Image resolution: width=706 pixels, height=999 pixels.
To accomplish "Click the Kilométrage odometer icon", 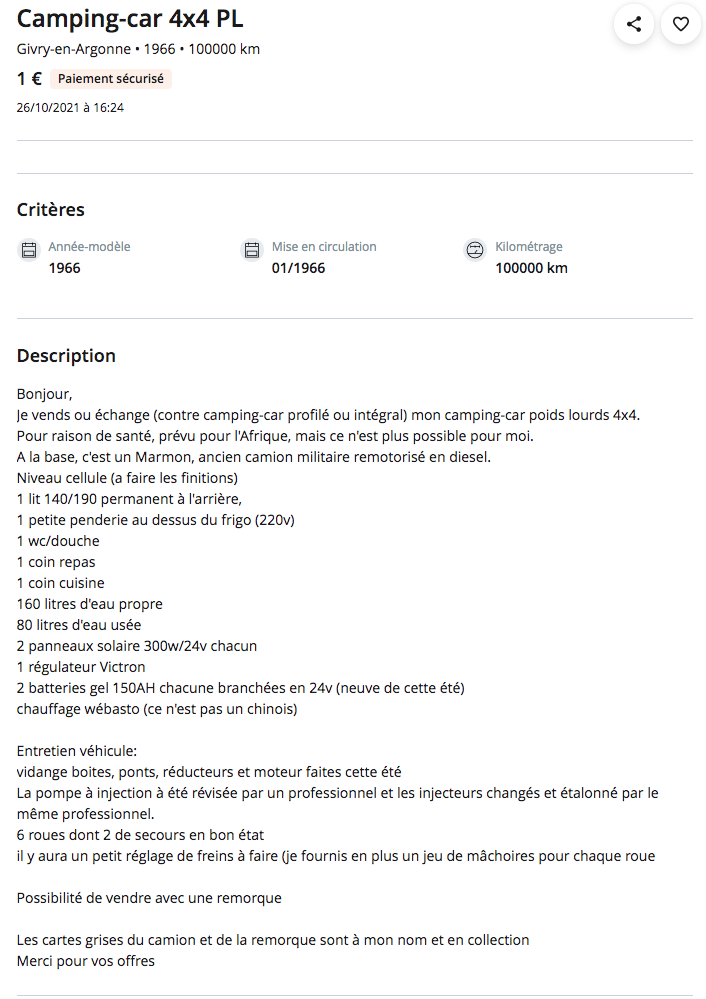I will point(475,250).
